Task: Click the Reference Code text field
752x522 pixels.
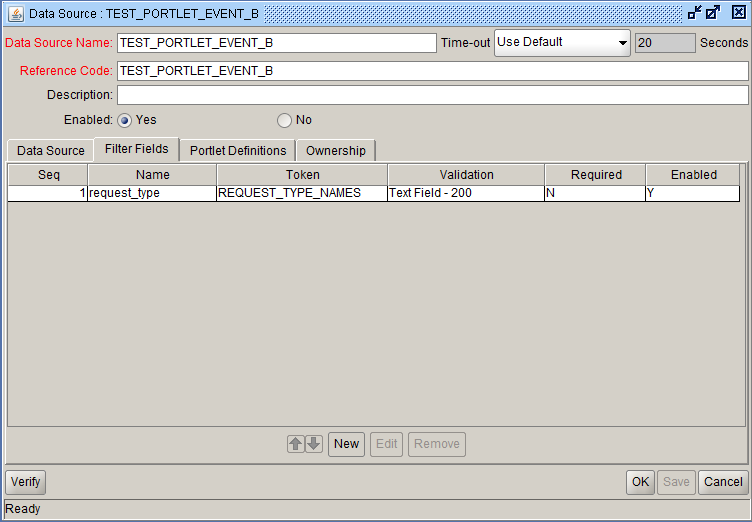Action: click(432, 71)
